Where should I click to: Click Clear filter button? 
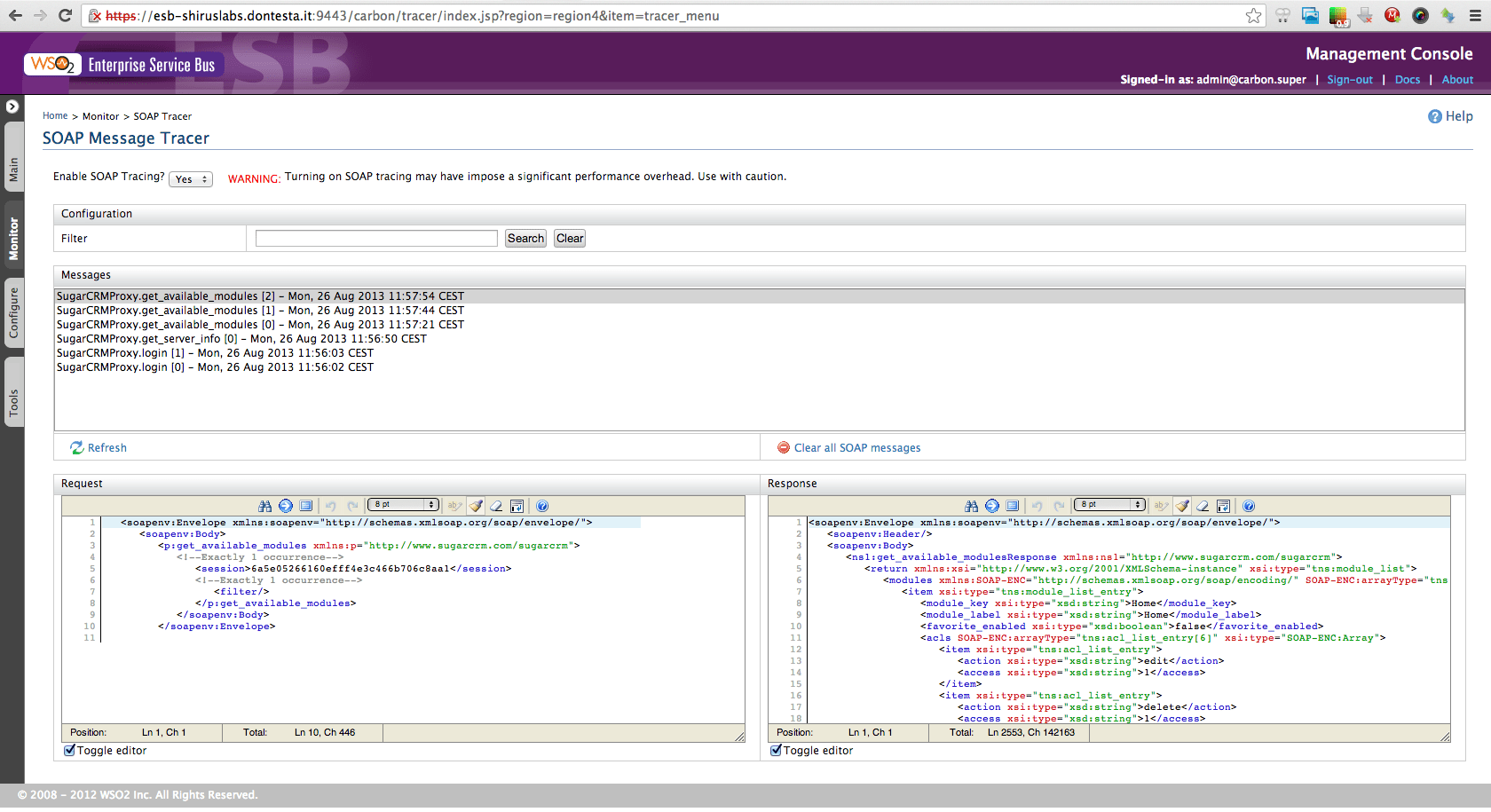tap(570, 239)
